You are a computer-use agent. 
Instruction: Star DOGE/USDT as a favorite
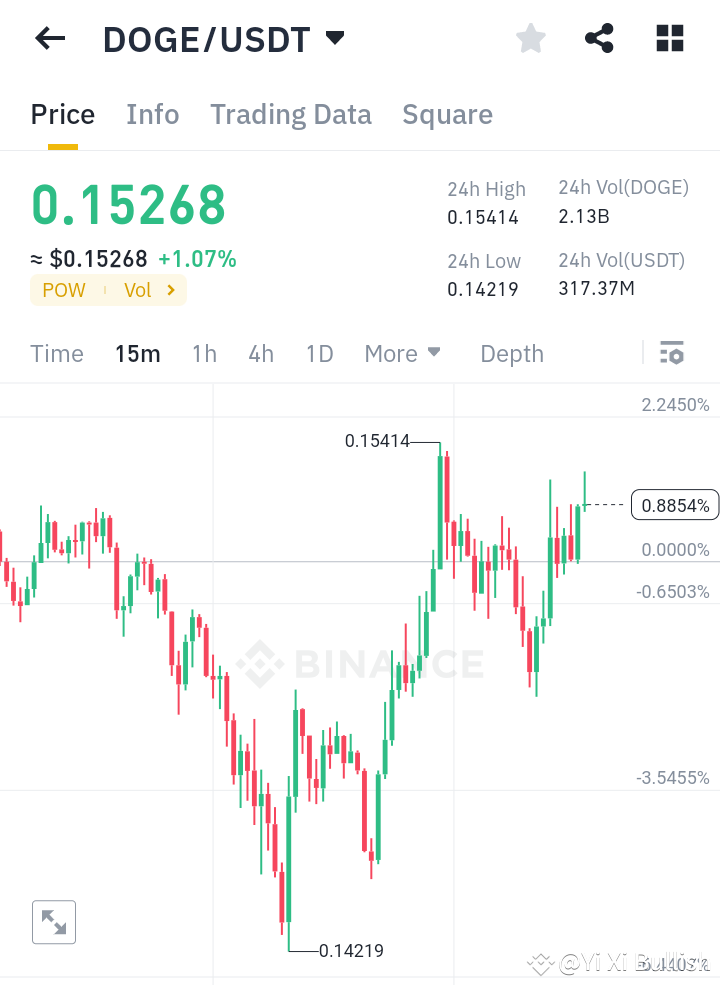coord(530,38)
